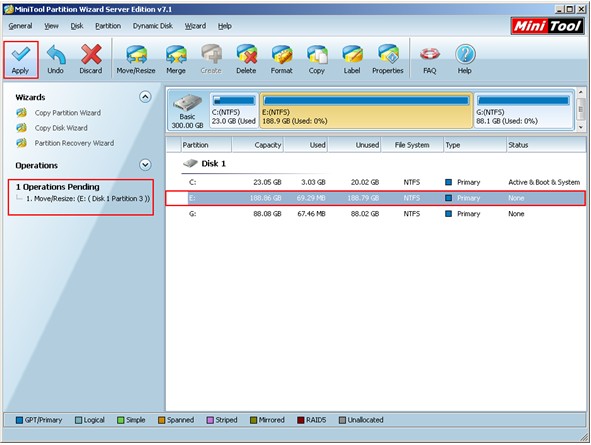591x445 pixels.
Task: Click the Simple legend color swatch
Action: [121, 420]
